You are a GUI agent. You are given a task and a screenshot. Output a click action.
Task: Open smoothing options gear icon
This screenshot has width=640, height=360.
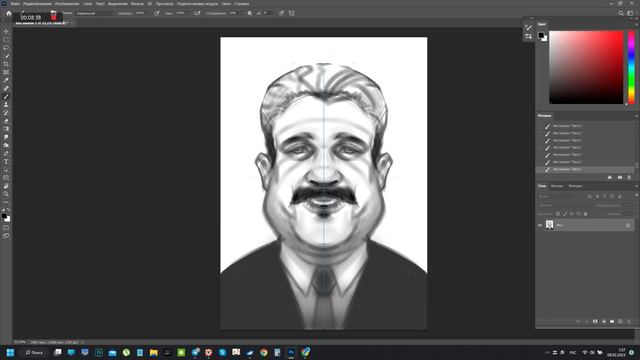click(x=249, y=13)
